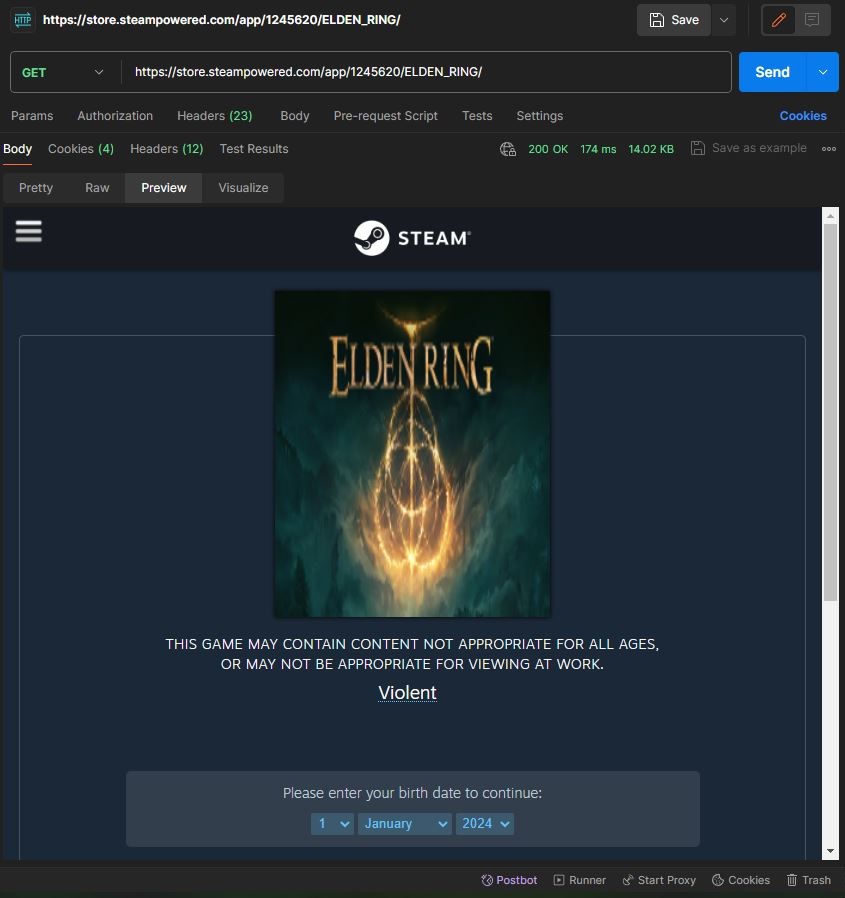Open the Tests tab
Viewport: 845px width, 898px height.
pos(477,116)
